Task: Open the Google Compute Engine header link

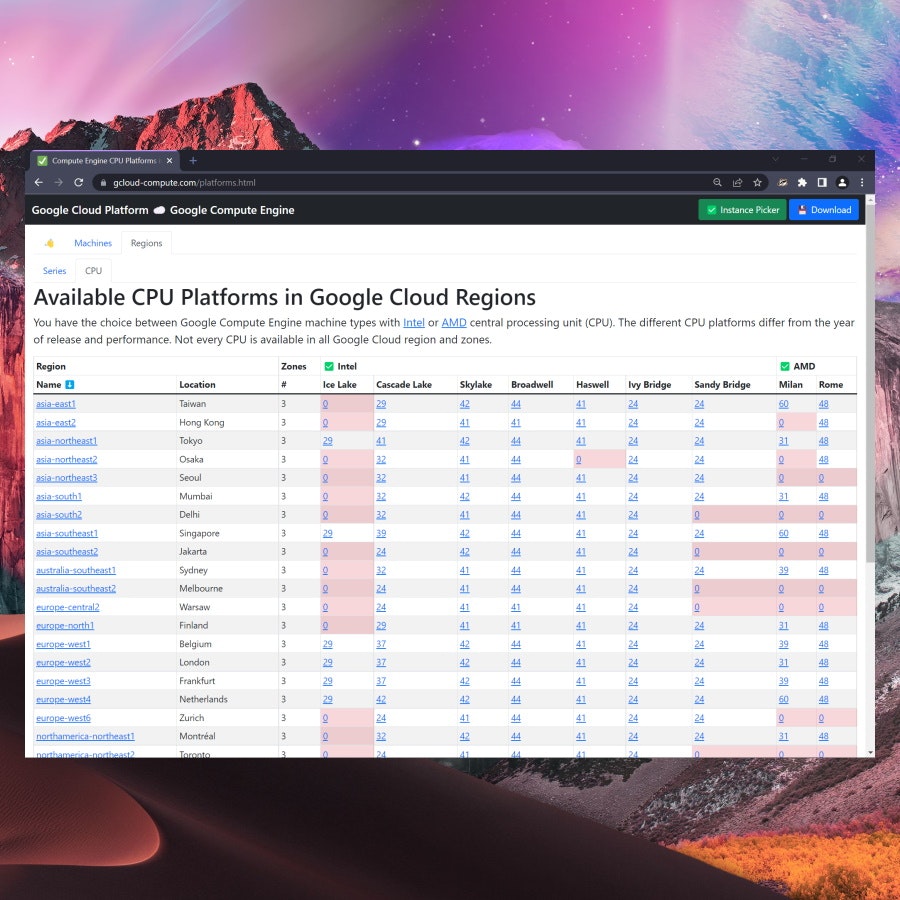Action: 232,210
